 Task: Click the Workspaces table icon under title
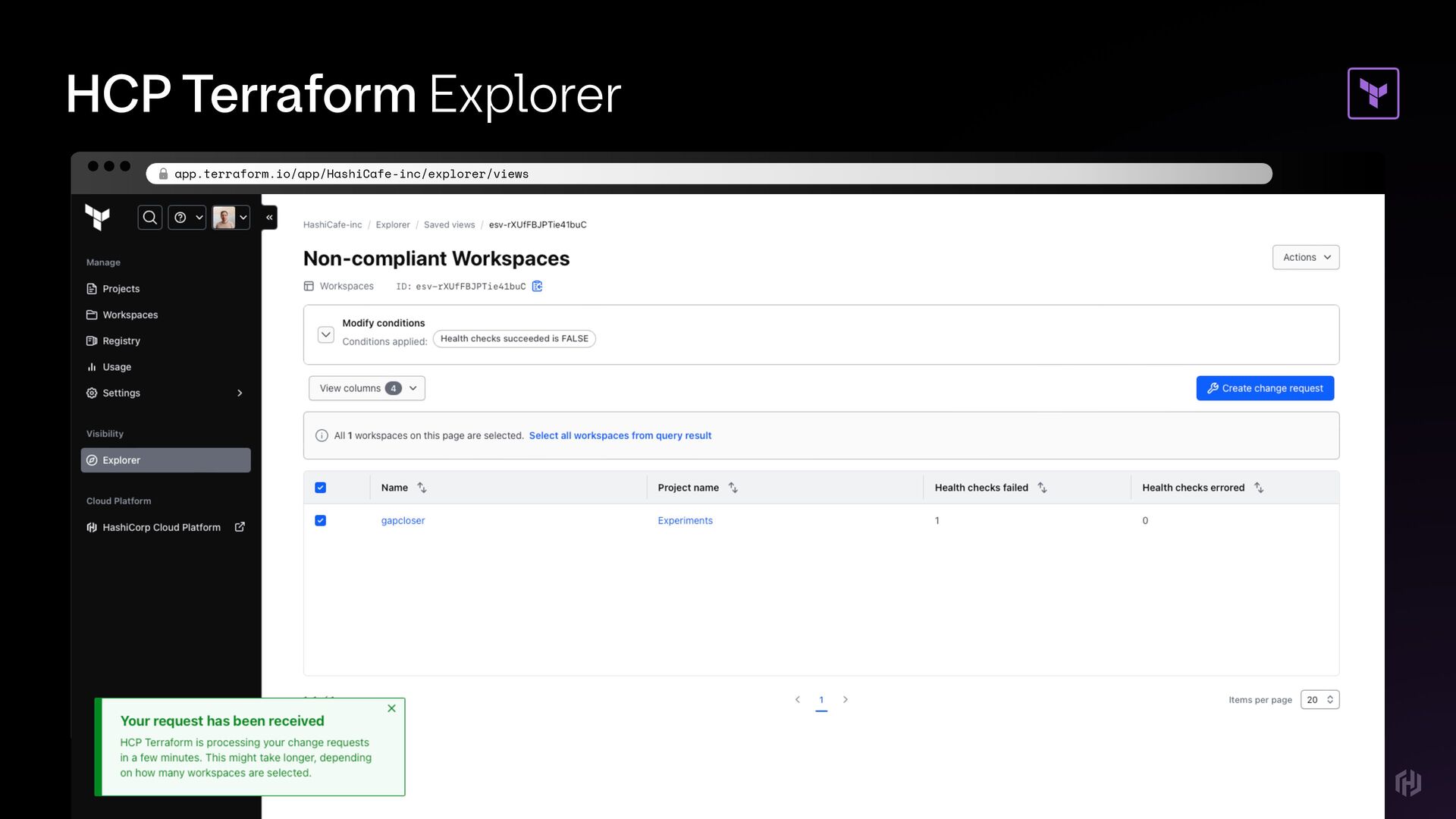coord(309,287)
